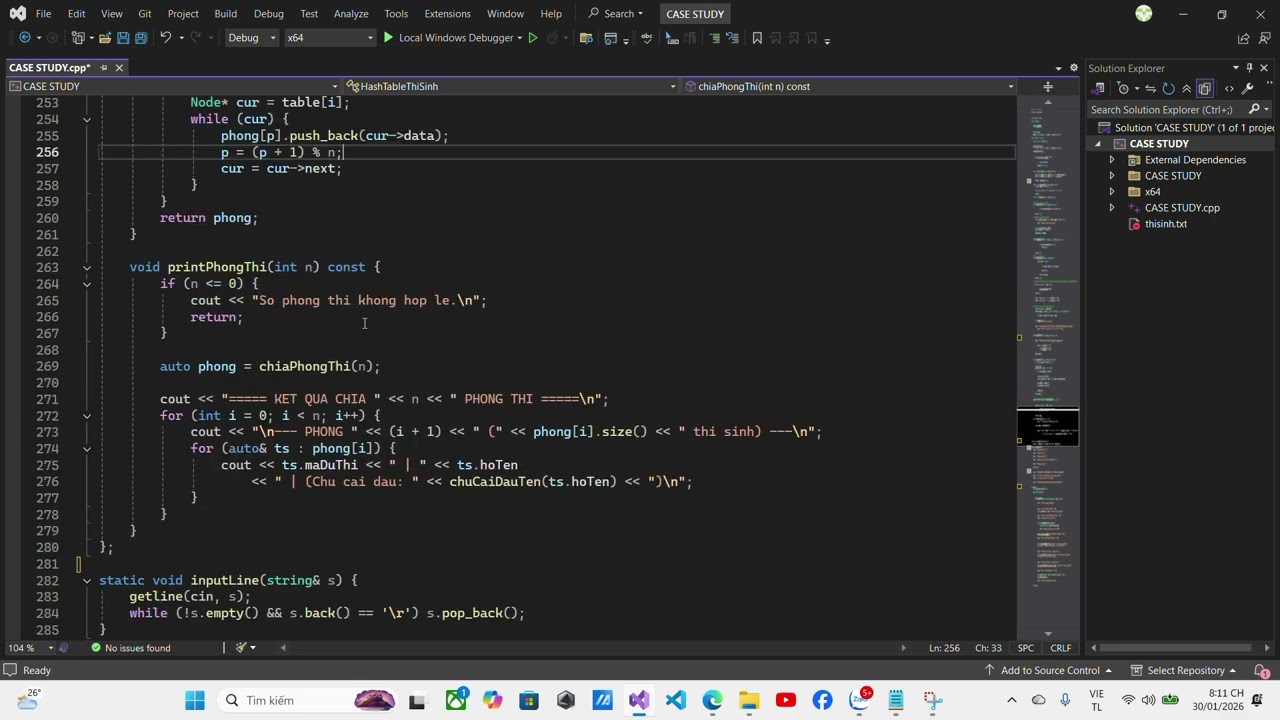Click the uncomment lines icon
This screenshot has width=1280, height=720.
pos(733,38)
